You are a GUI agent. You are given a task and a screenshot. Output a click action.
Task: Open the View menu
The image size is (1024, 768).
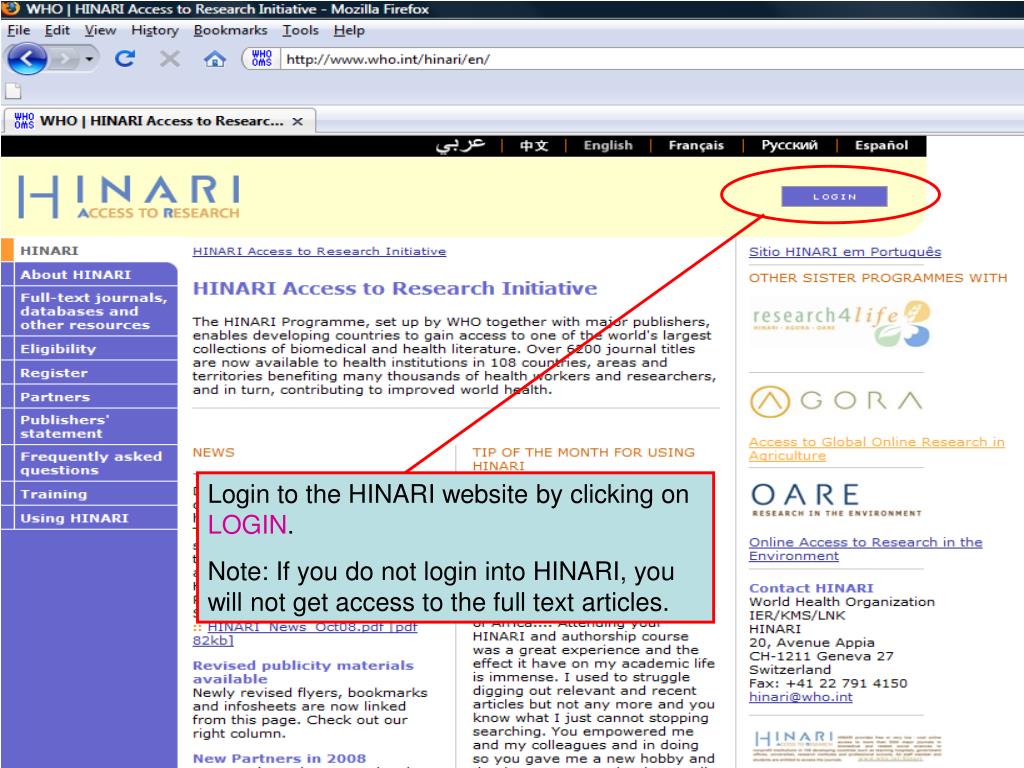click(x=100, y=30)
